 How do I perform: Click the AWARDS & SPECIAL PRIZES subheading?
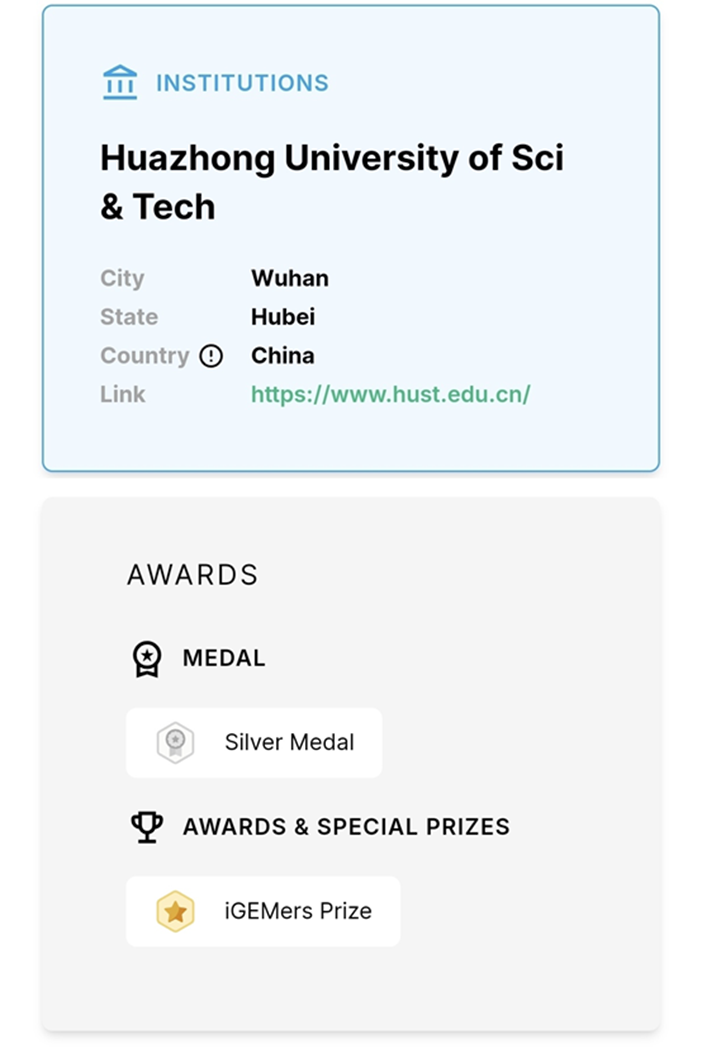(346, 827)
